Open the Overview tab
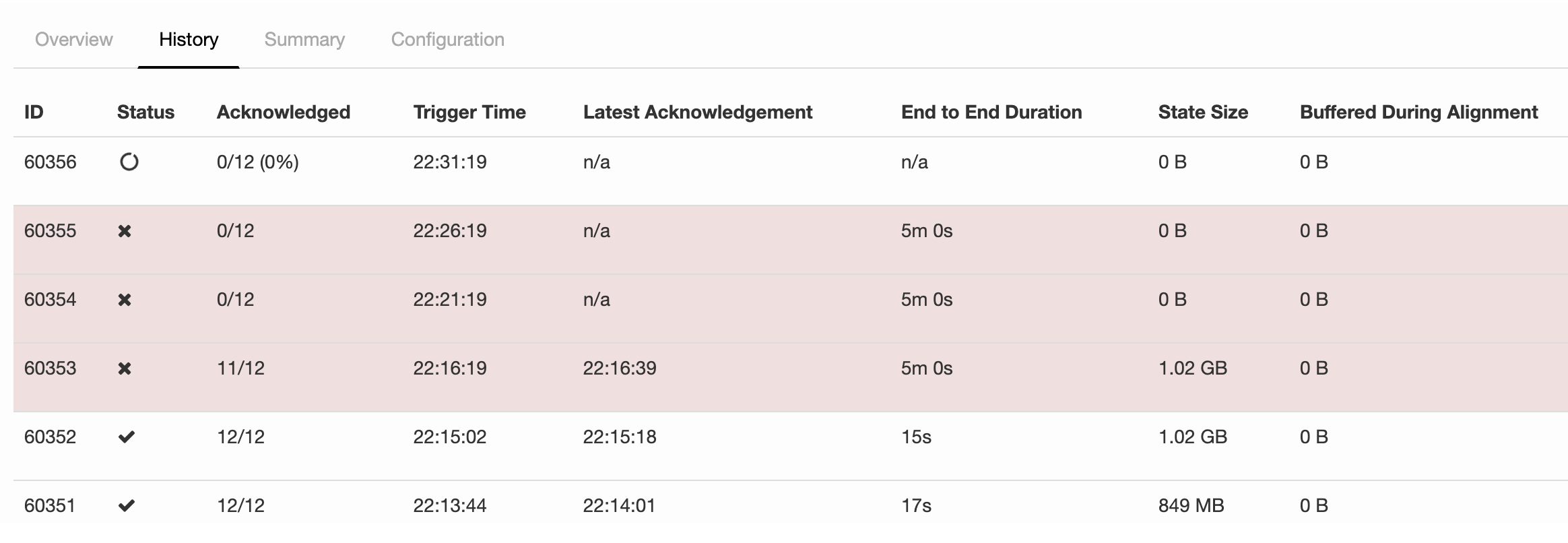The width and height of the screenshot is (1568, 543). 74,40
